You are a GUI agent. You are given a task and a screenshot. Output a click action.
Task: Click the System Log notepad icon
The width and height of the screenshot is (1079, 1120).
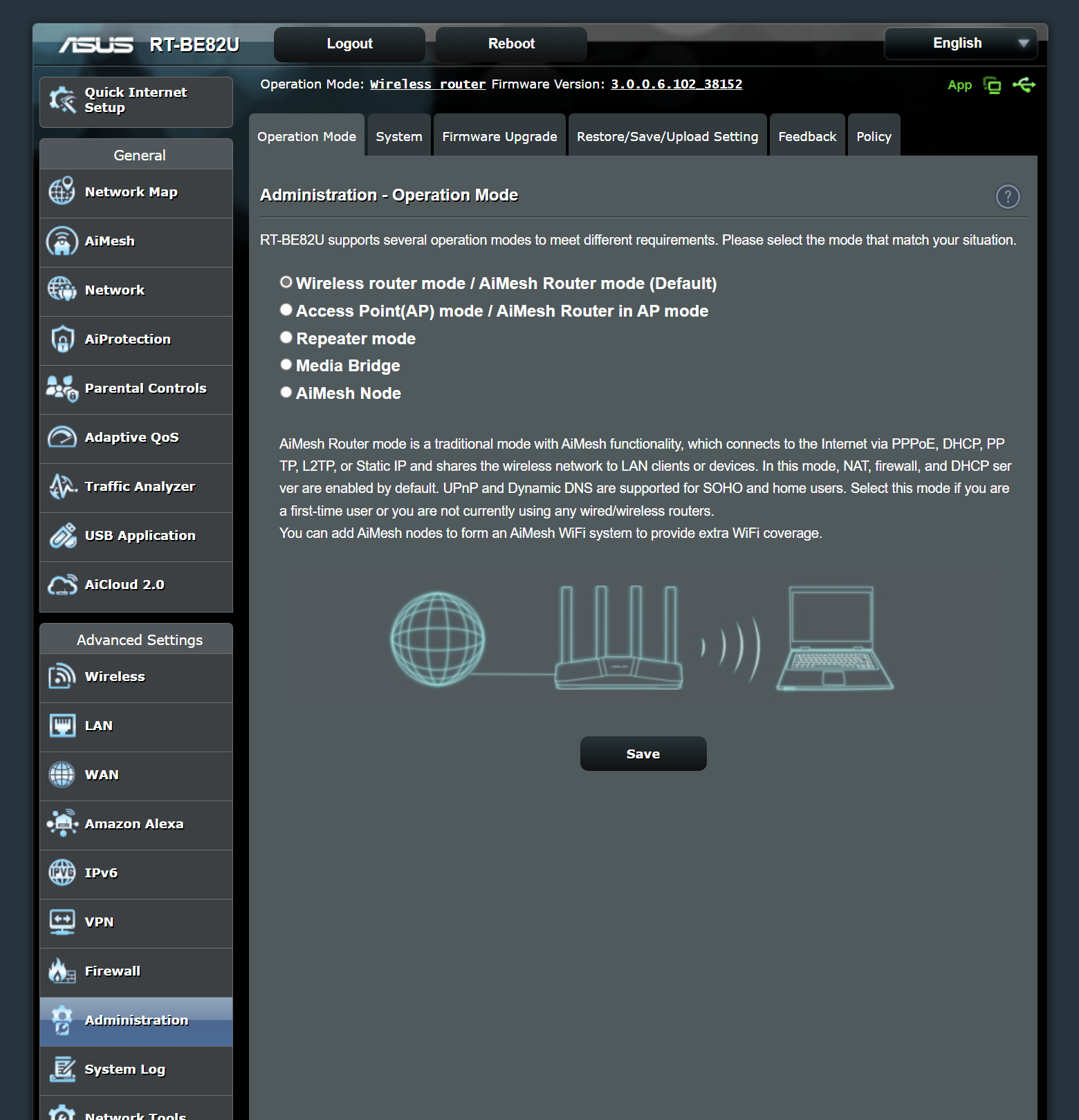pos(62,1069)
